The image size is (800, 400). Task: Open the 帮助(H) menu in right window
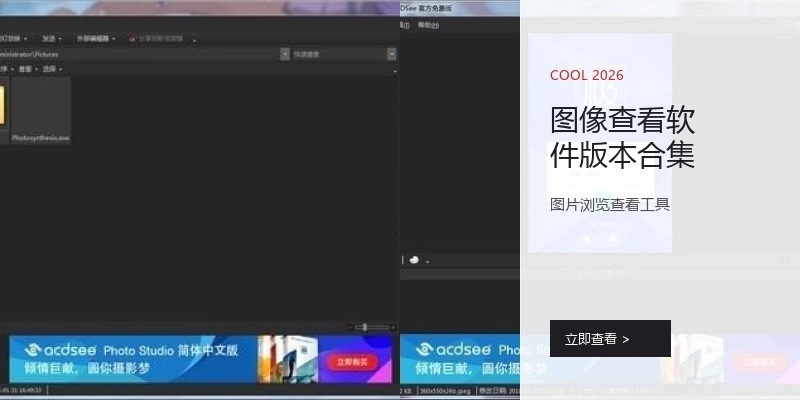click(428, 25)
